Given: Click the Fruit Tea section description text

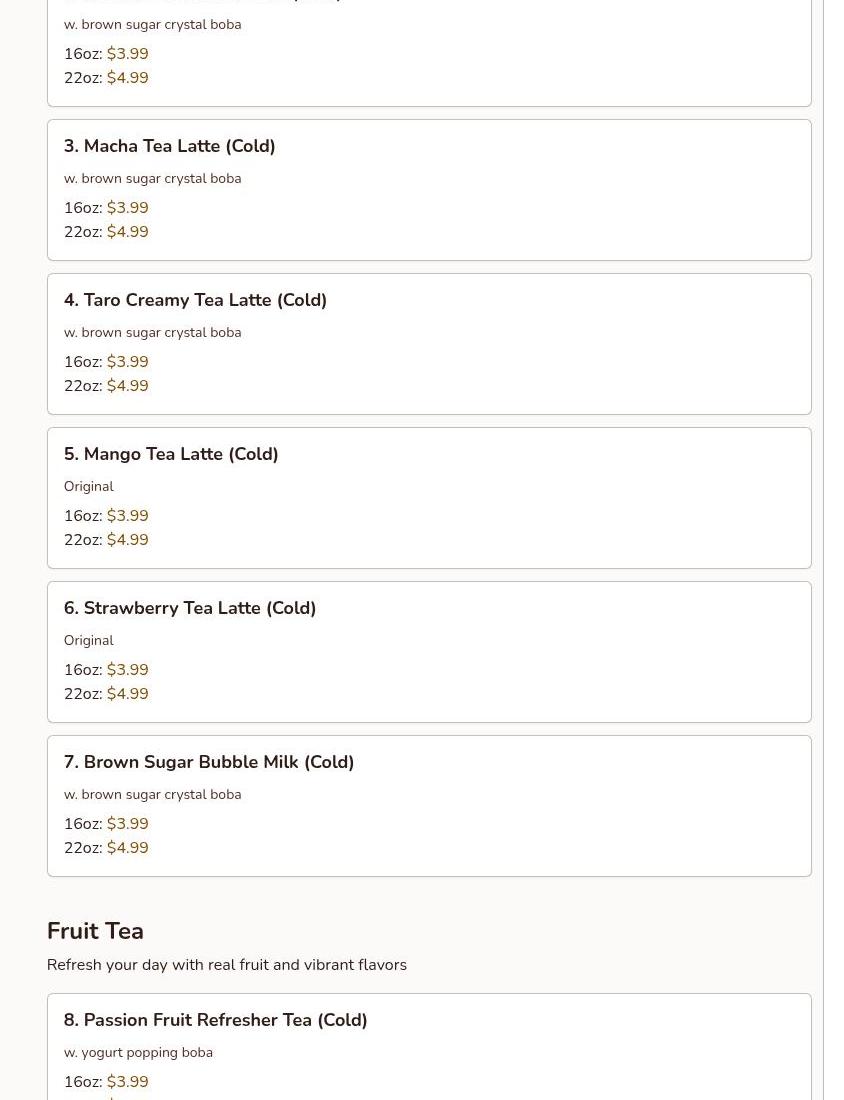Looking at the screenshot, I should pos(226,965).
